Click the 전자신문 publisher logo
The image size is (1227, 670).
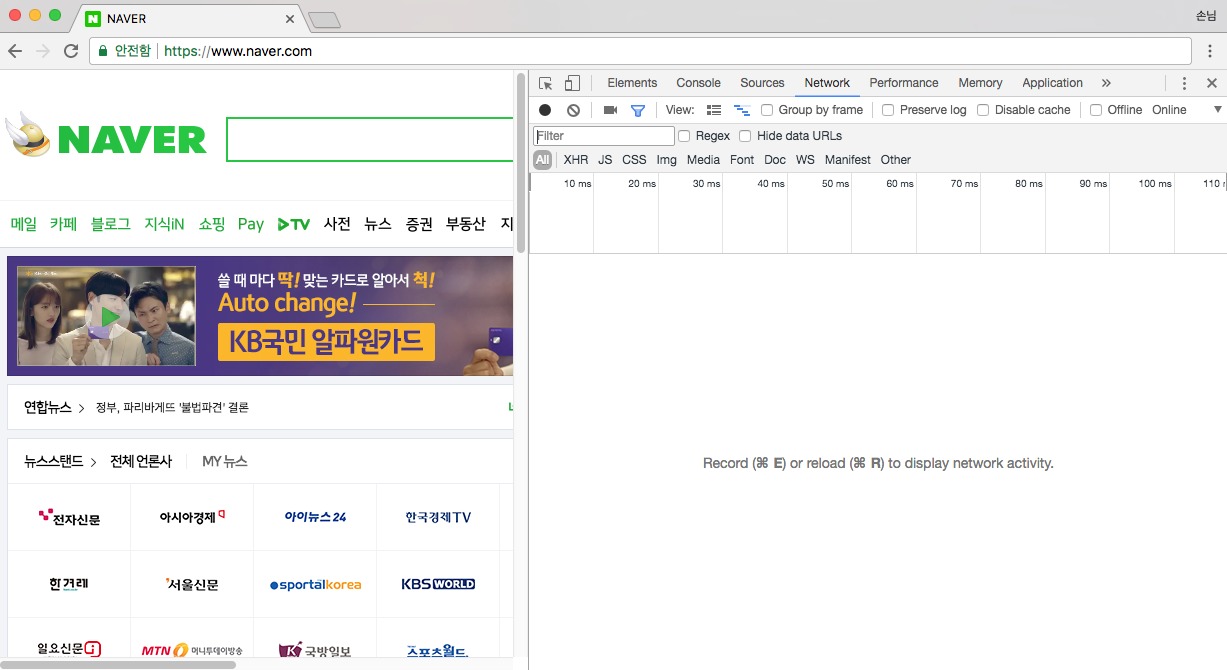pos(69,517)
